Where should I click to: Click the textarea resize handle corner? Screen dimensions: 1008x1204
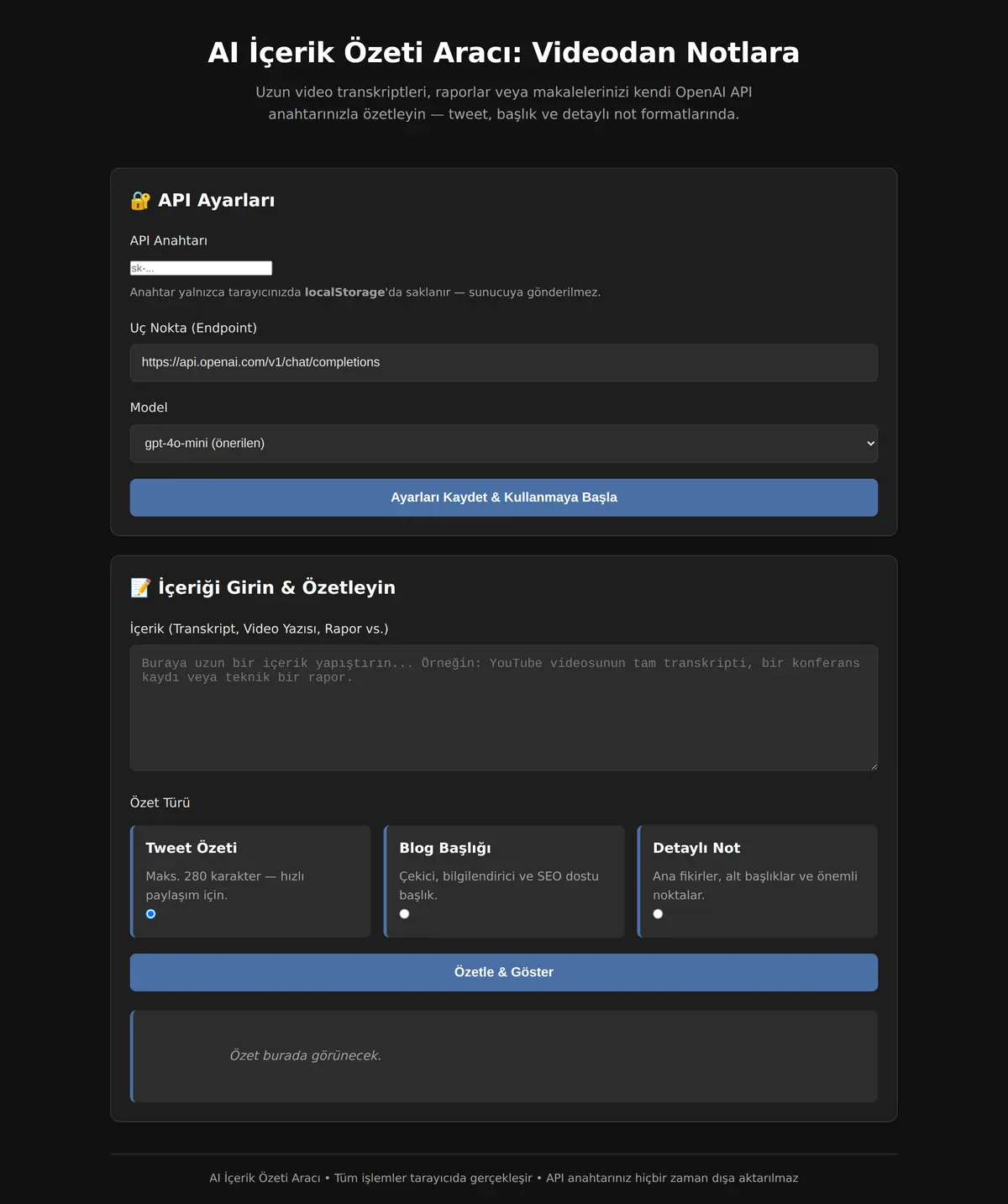(874, 766)
